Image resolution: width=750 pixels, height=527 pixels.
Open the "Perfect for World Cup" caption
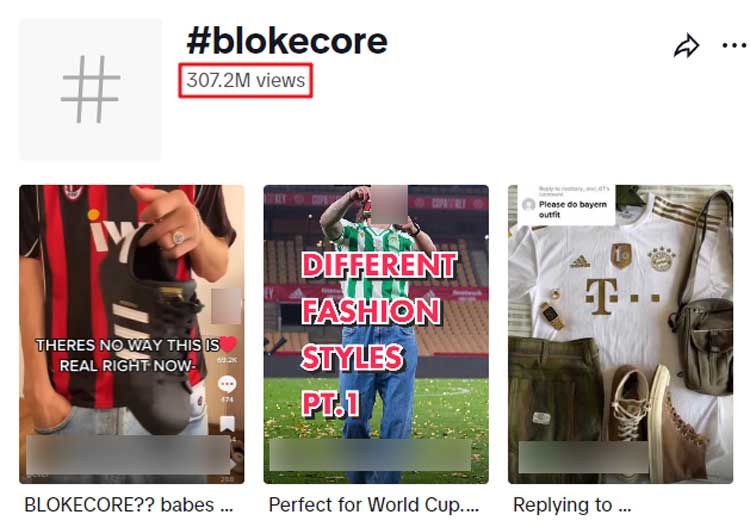(374, 505)
